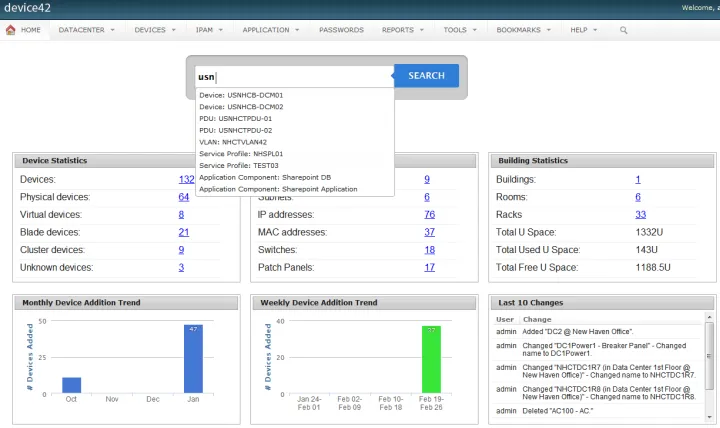Screen dimensions: 720x428
Task: Click scrollbar up arrow in Last 10 Changes
Action: pos(709,317)
